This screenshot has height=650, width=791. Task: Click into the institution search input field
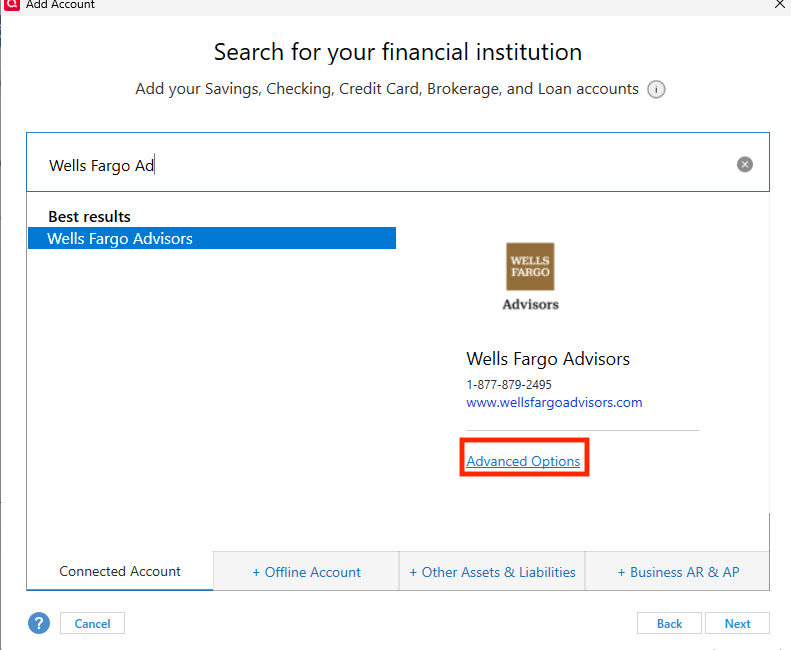coord(398,162)
